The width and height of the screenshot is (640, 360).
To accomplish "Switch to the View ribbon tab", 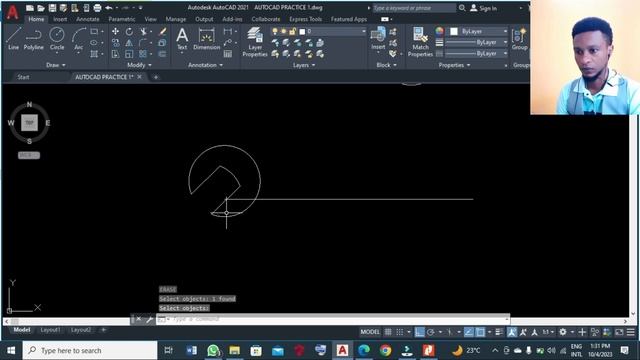I will [150, 19].
